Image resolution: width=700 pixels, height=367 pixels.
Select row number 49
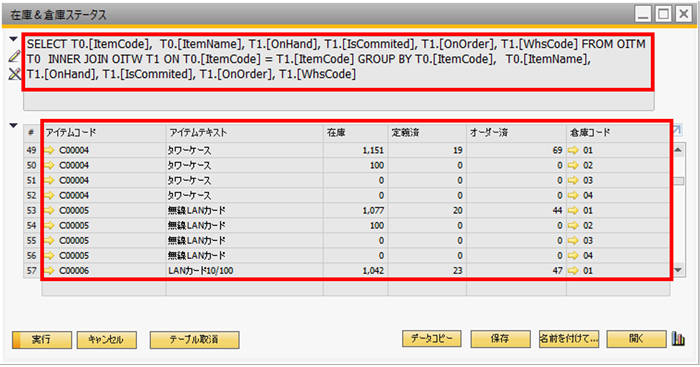31,150
